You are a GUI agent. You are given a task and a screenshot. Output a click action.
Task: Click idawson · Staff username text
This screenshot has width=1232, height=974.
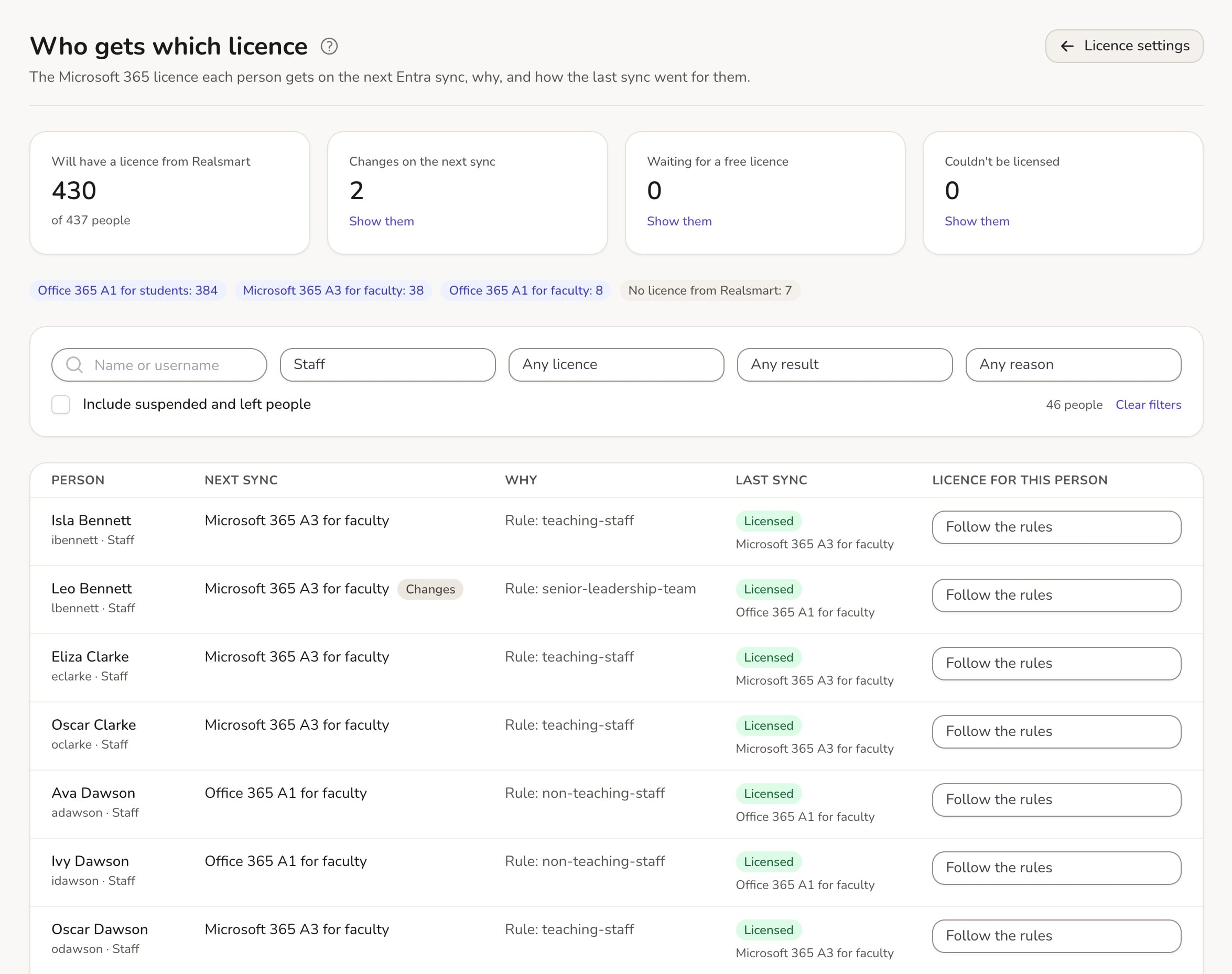(x=93, y=881)
